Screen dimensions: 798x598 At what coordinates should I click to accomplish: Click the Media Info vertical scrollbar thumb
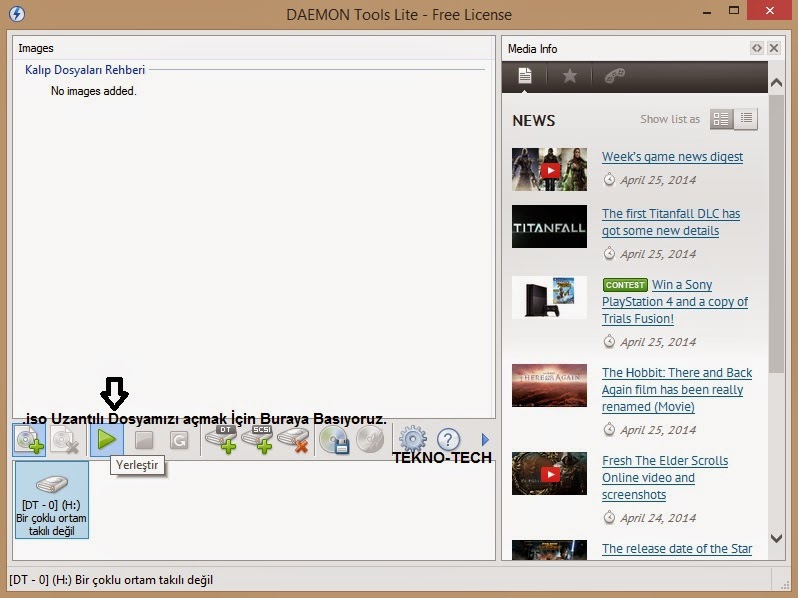tap(776, 234)
